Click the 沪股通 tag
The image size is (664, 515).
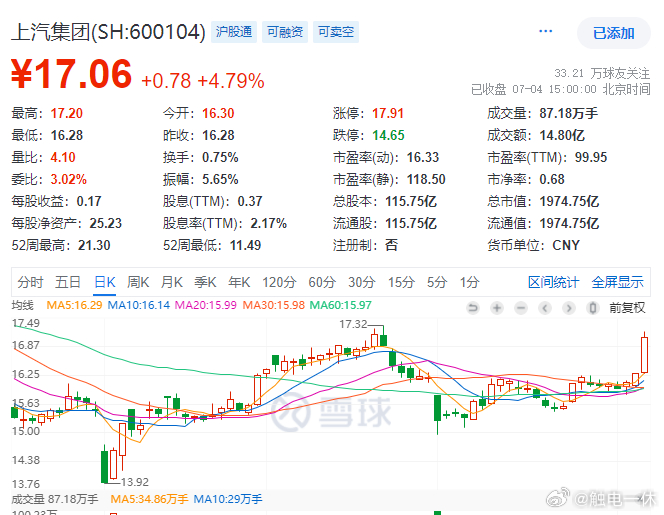point(234,32)
